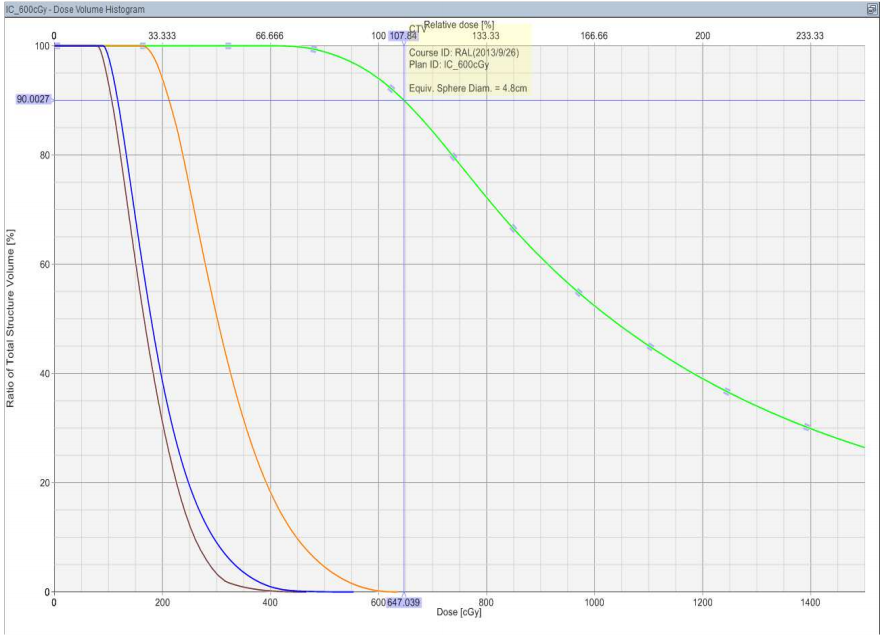Select green curve marker near 55% volume
The image size is (887, 635).
pyautogui.click(x=578, y=293)
